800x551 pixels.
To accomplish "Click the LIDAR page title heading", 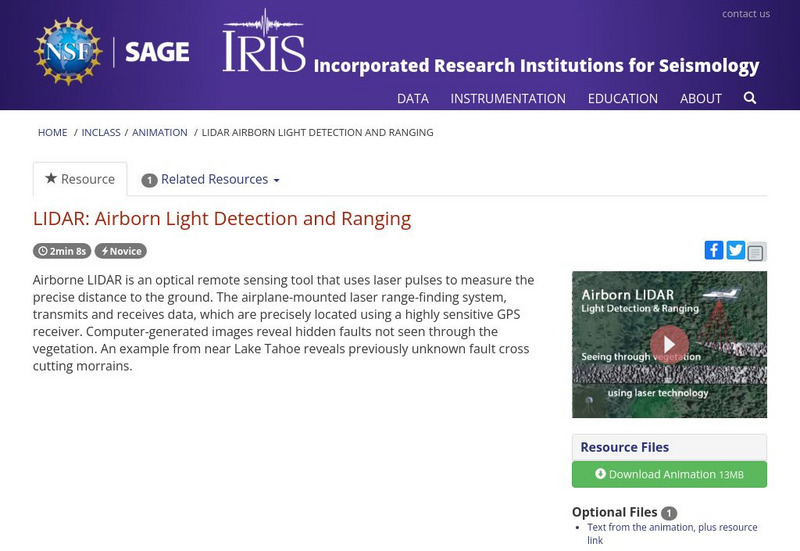I will click(x=222, y=219).
